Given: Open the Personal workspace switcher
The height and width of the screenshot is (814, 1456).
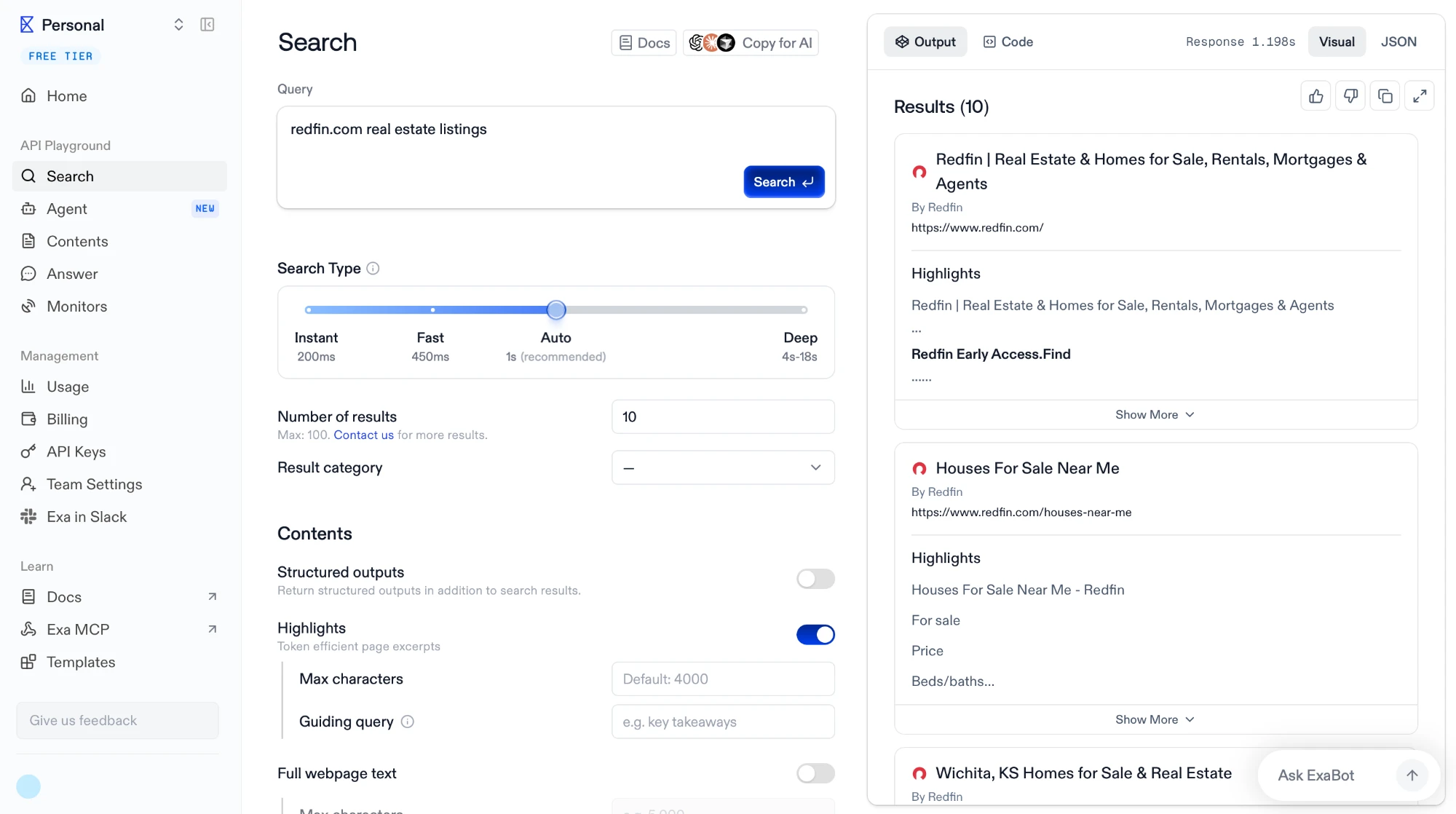Looking at the screenshot, I should tap(178, 25).
